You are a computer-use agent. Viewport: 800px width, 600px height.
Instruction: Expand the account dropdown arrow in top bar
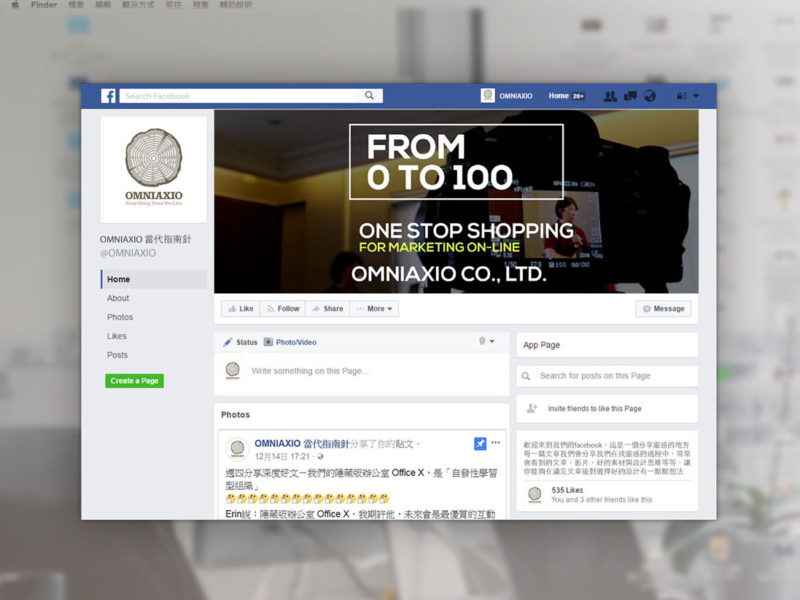696,95
